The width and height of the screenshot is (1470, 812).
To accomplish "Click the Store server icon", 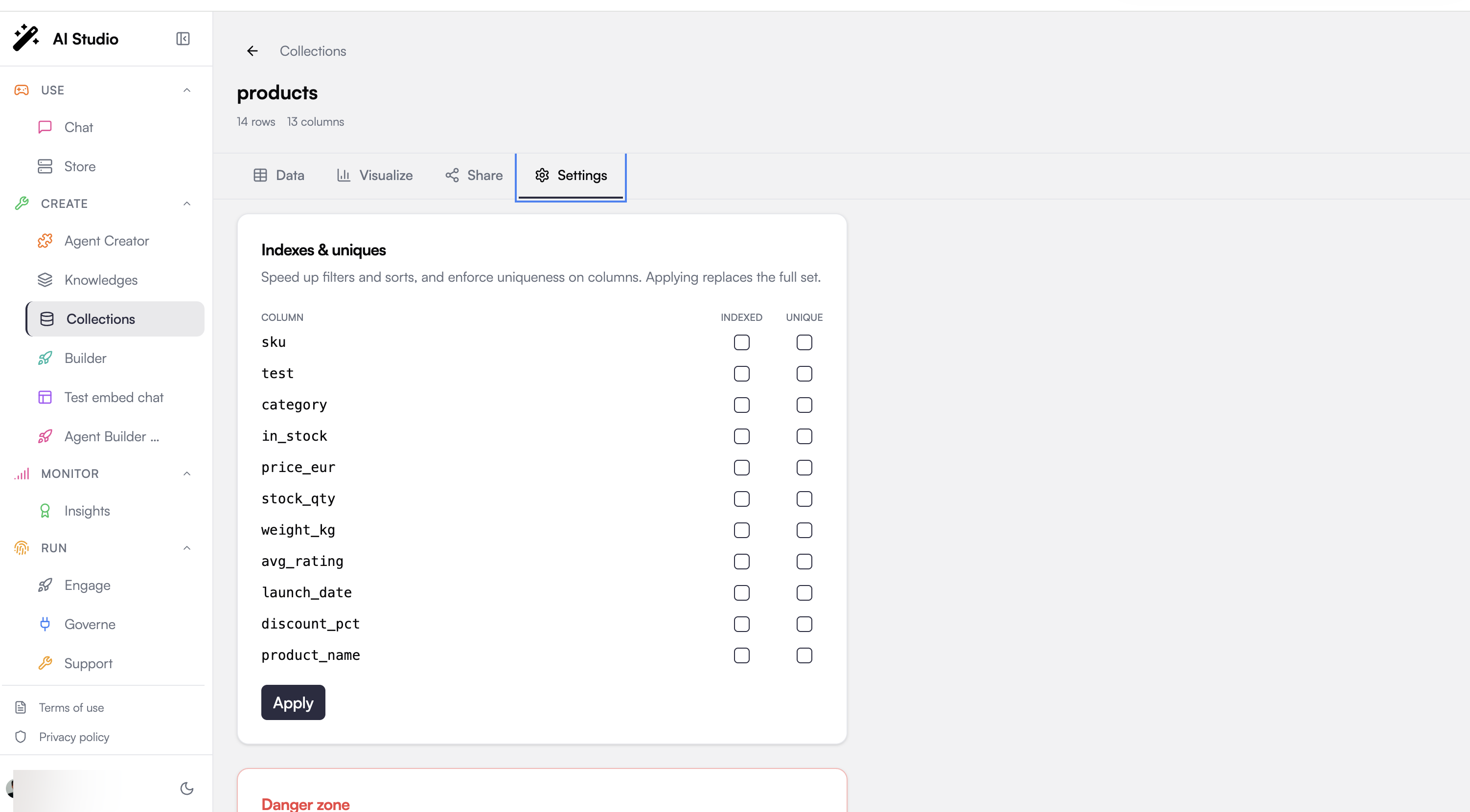I will [45, 166].
